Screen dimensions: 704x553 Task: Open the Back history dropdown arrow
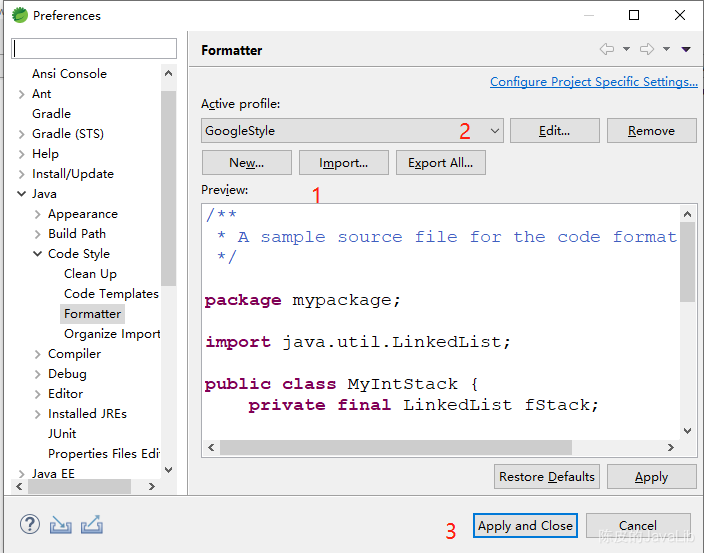click(x=626, y=49)
